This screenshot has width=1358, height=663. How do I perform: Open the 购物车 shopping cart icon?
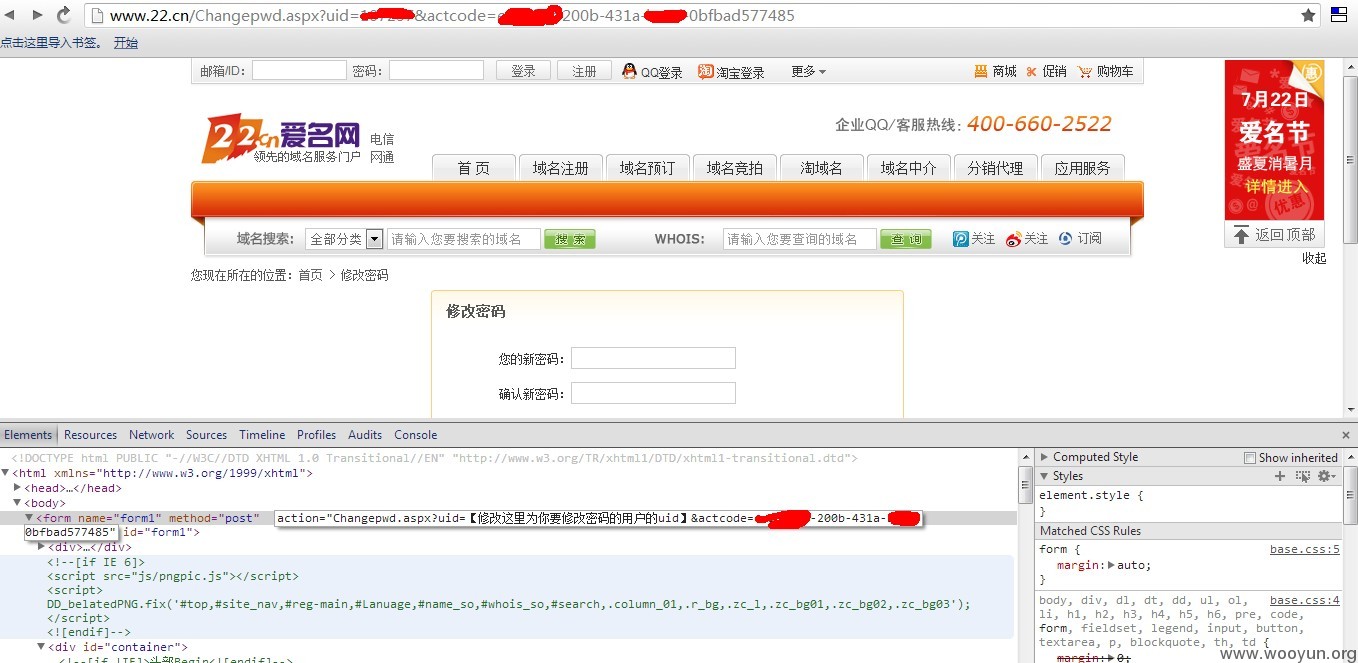(1085, 71)
